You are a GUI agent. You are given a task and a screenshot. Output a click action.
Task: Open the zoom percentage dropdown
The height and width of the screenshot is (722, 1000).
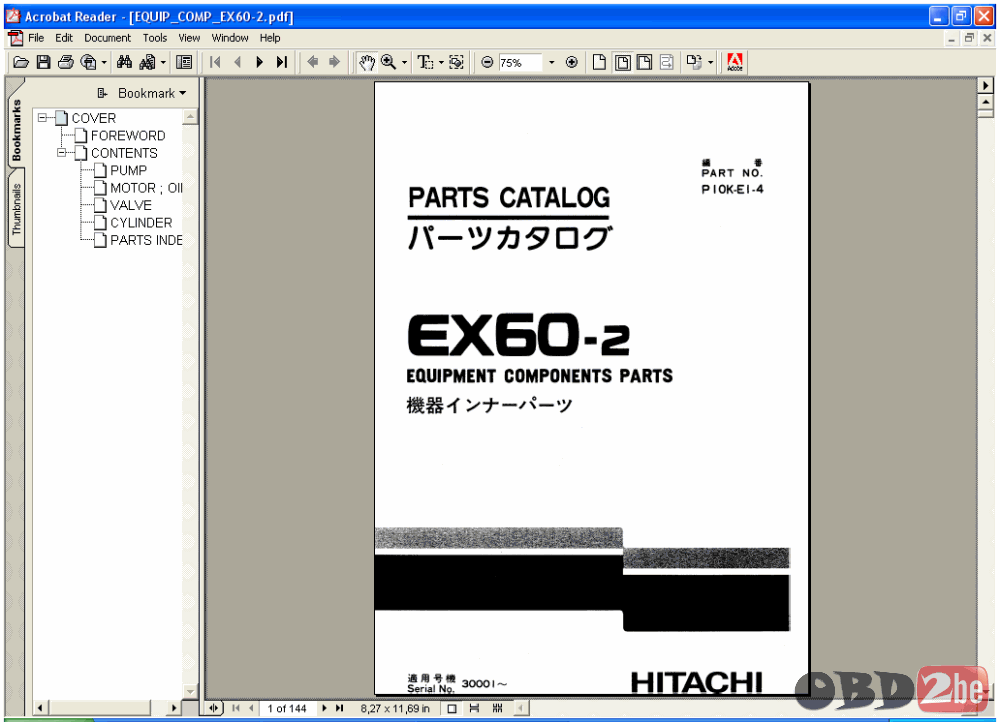click(552, 63)
